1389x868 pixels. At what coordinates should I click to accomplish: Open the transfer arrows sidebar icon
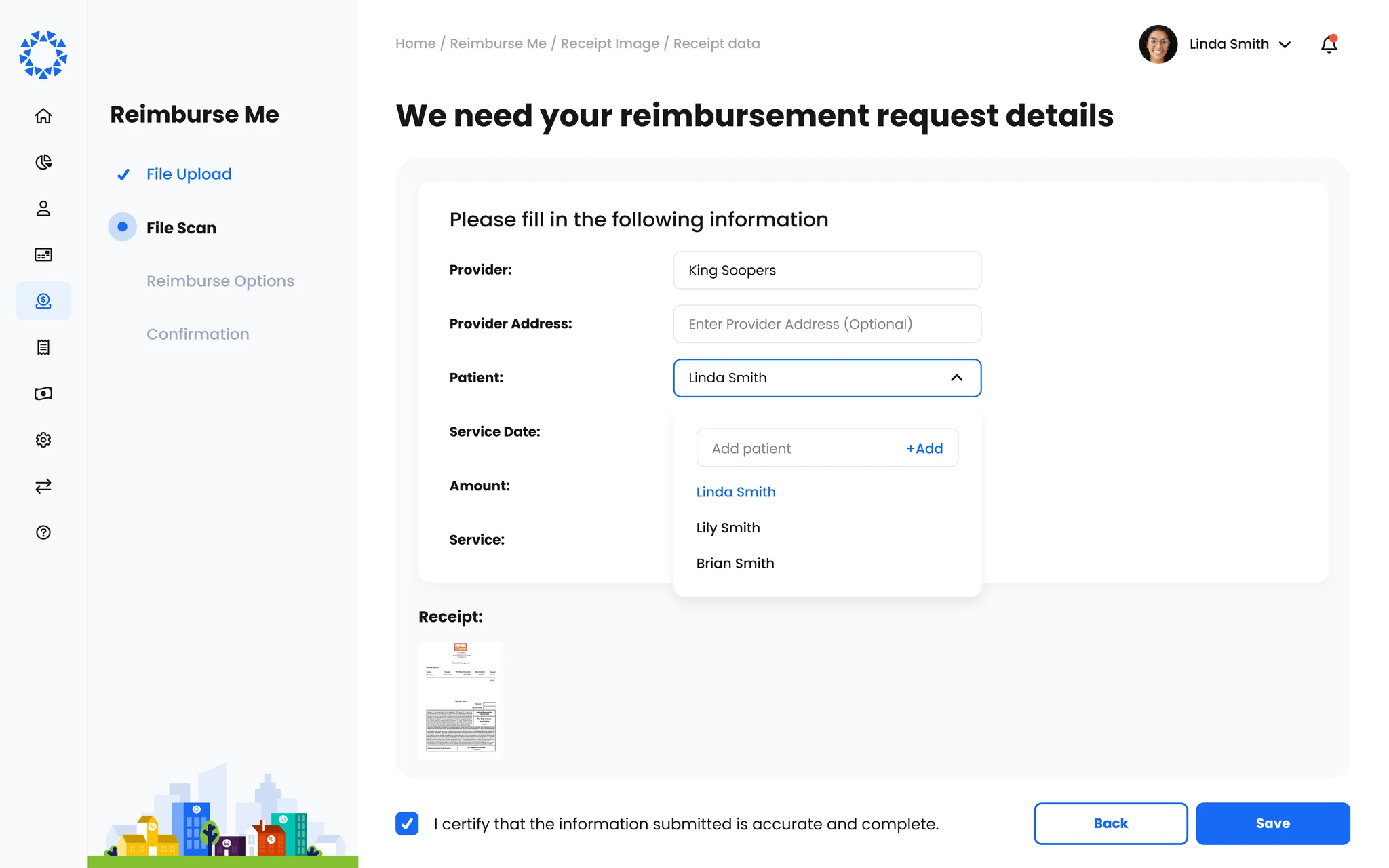[x=43, y=486]
